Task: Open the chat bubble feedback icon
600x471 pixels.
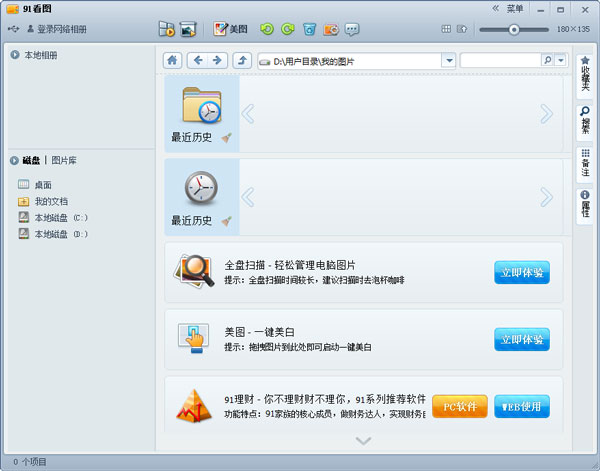Action: (x=352, y=29)
